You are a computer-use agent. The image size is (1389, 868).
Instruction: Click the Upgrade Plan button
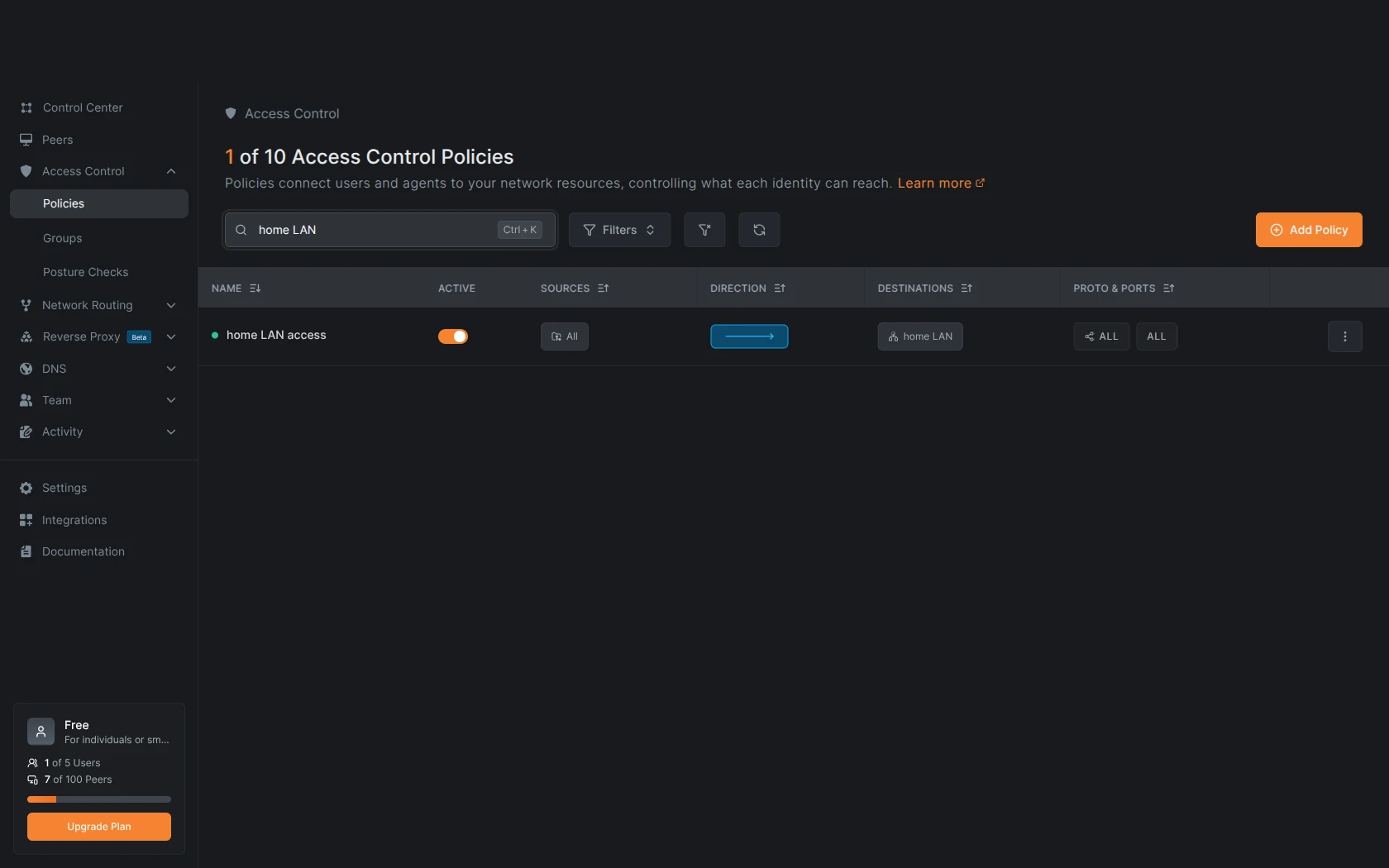[x=99, y=827]
